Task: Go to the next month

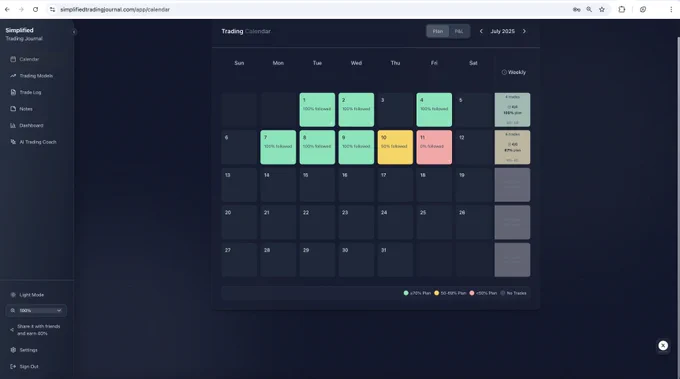Action: (x=524, y=31)
